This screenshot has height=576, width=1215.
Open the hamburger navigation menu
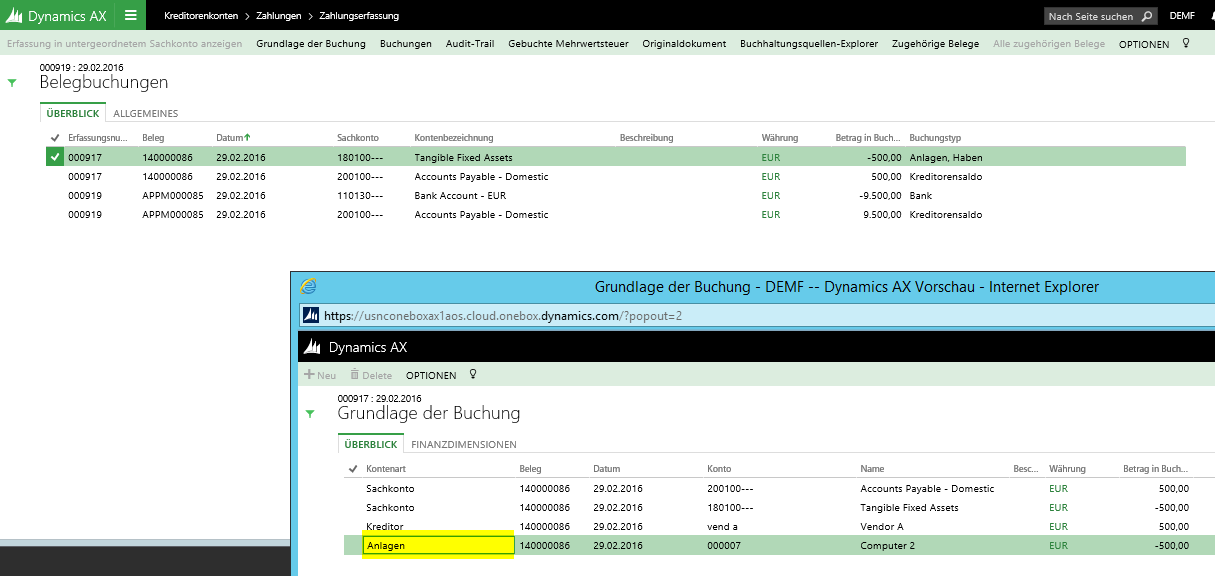130,15
